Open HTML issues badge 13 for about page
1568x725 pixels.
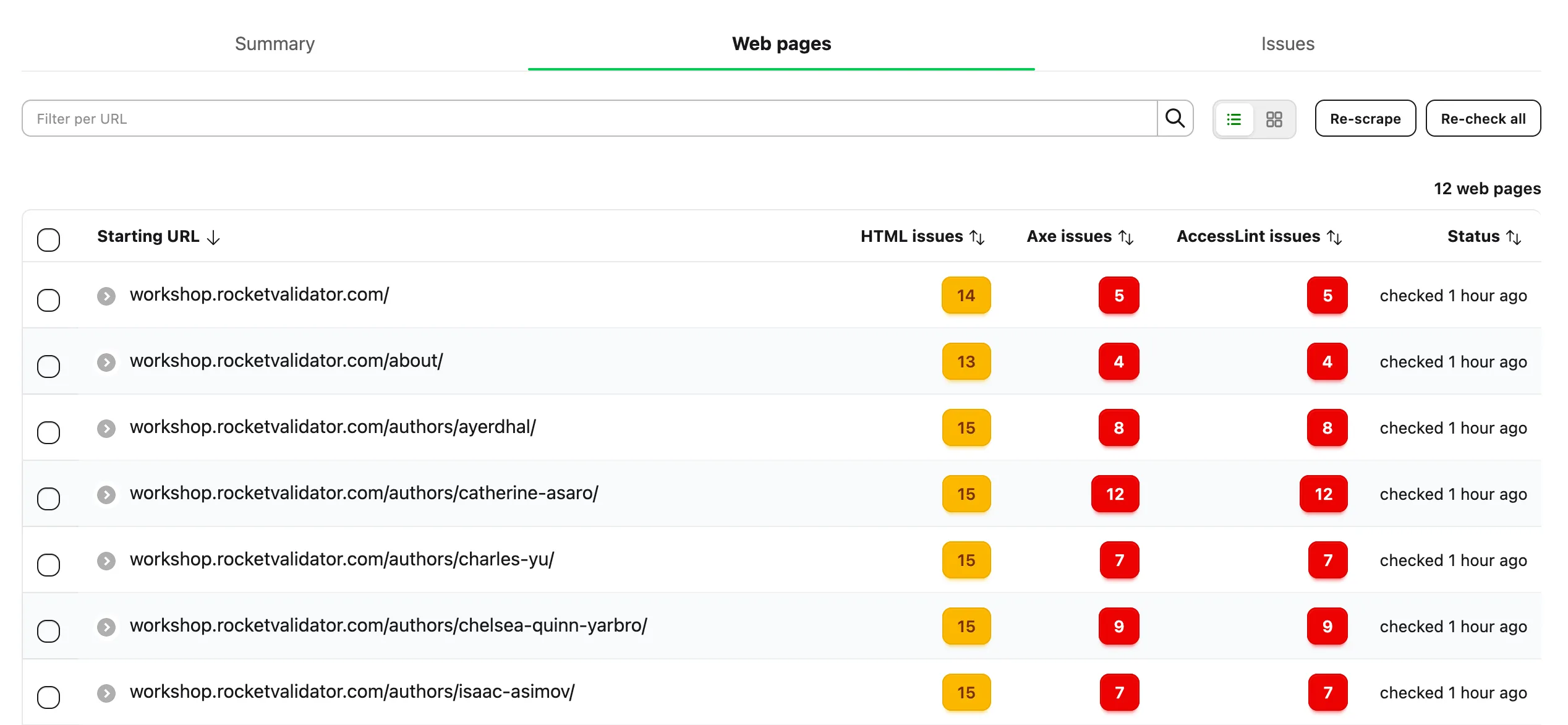pos(966,361)
